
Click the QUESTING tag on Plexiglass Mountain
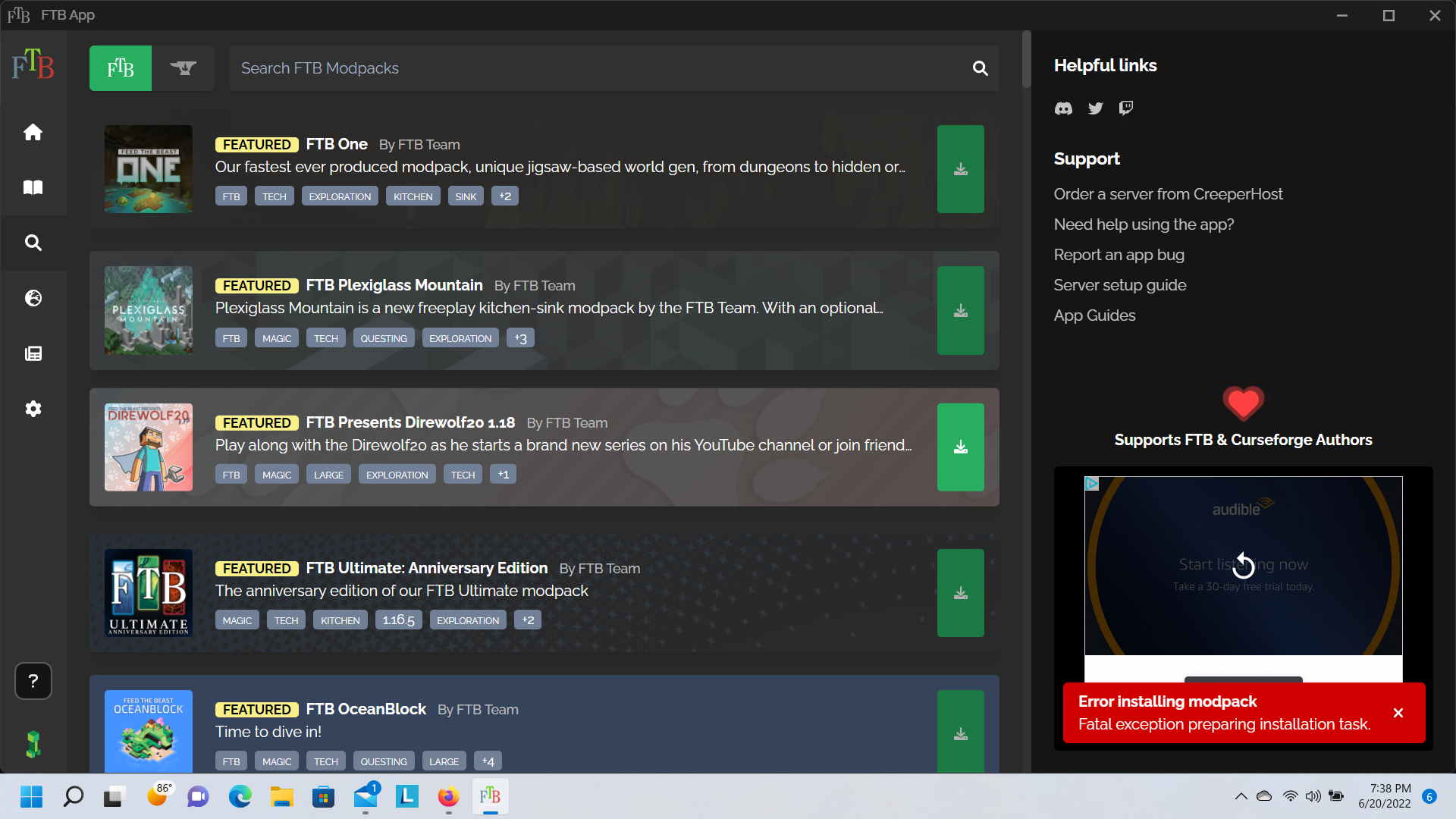tap(384, 338)
